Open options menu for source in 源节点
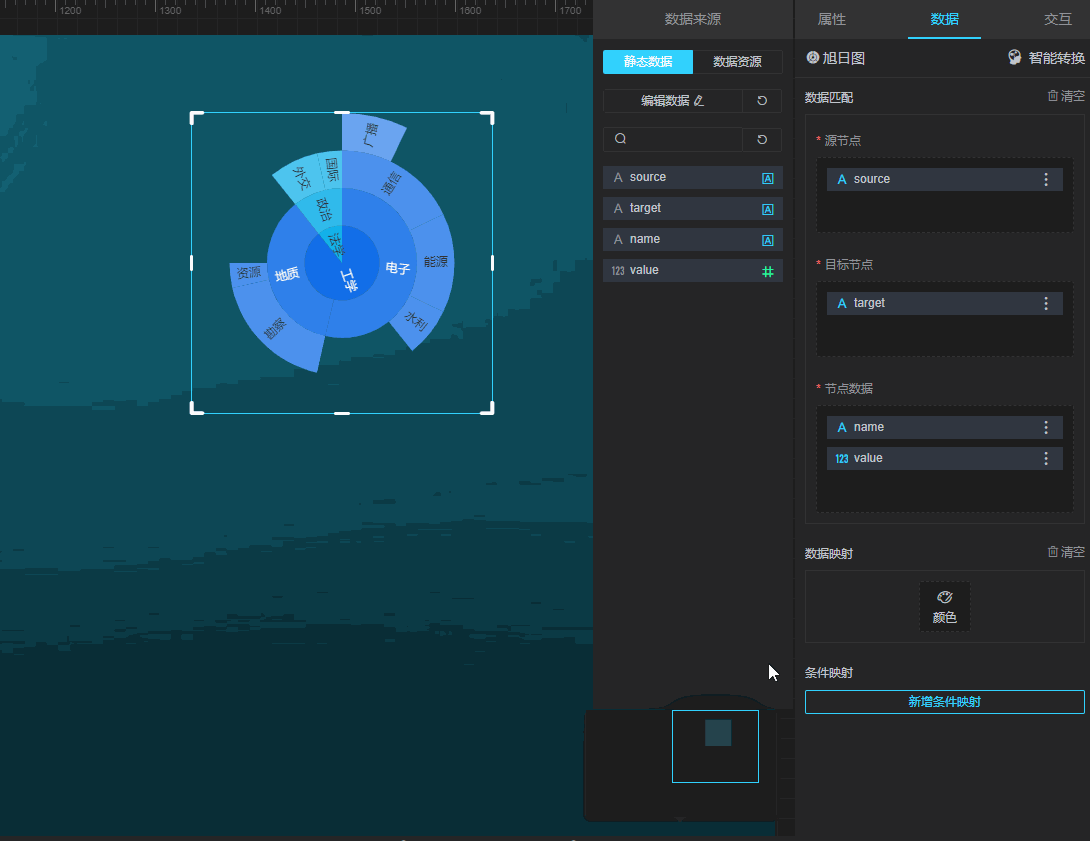 click(x=1046, y=179)
